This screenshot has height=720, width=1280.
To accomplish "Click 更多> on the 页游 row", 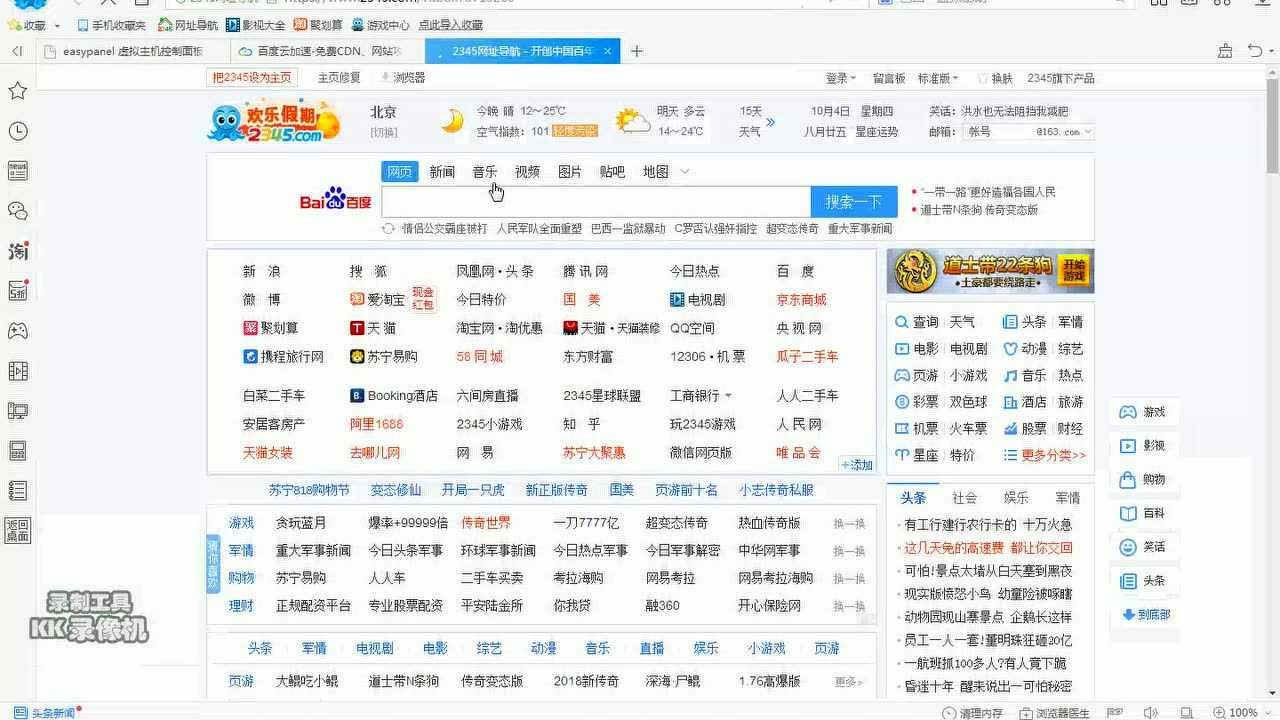I will [x=848, y=682].
